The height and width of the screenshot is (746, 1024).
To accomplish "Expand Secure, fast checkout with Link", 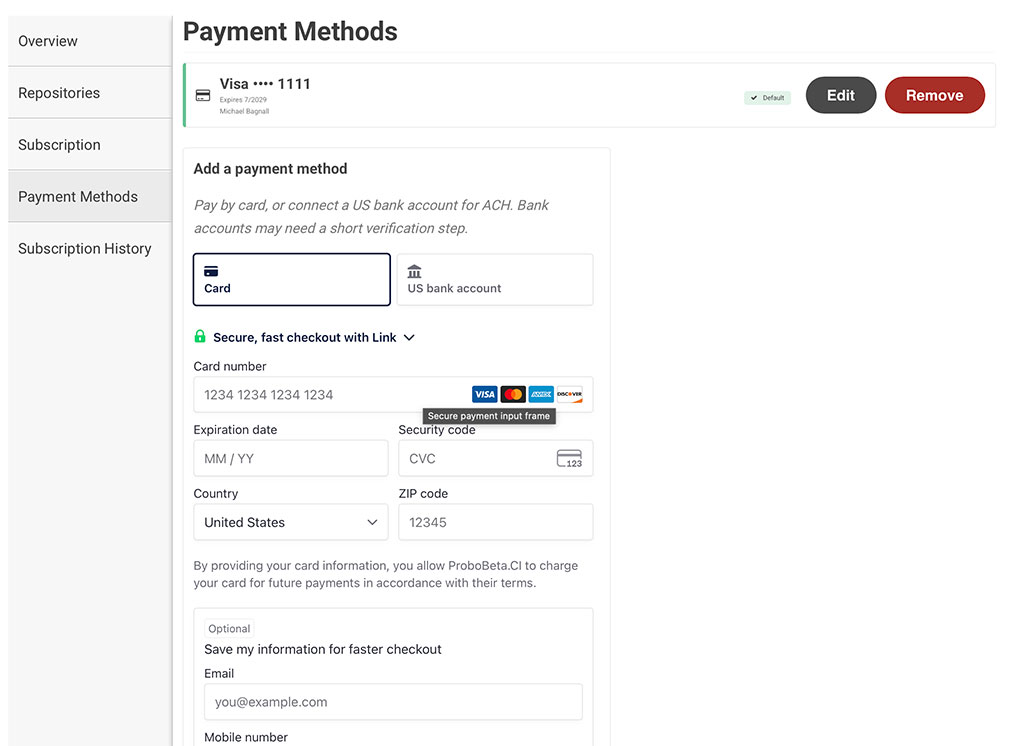I will 304,337.
